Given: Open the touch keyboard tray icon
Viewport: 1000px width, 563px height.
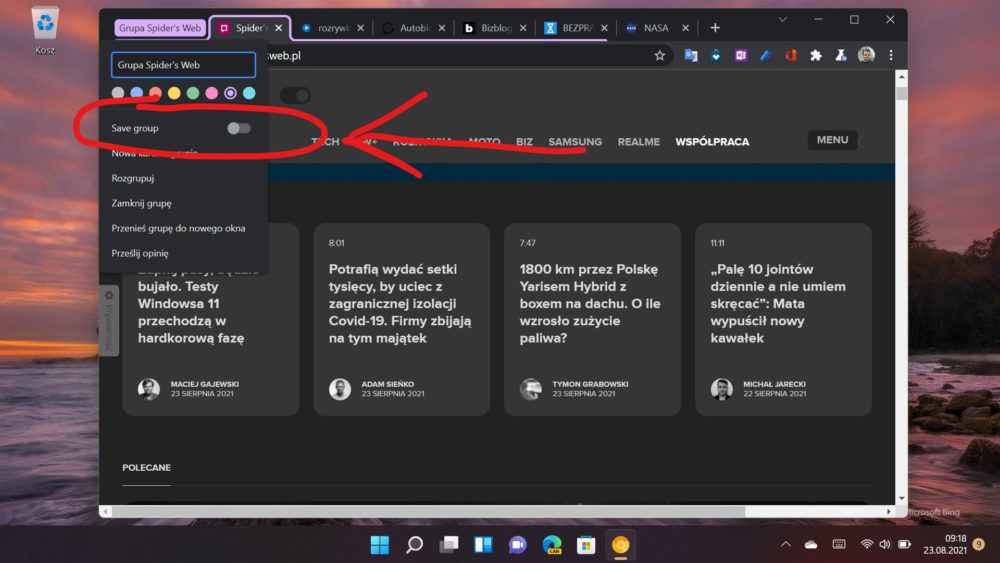Looking at the screenshot, I should coord(839,545).
